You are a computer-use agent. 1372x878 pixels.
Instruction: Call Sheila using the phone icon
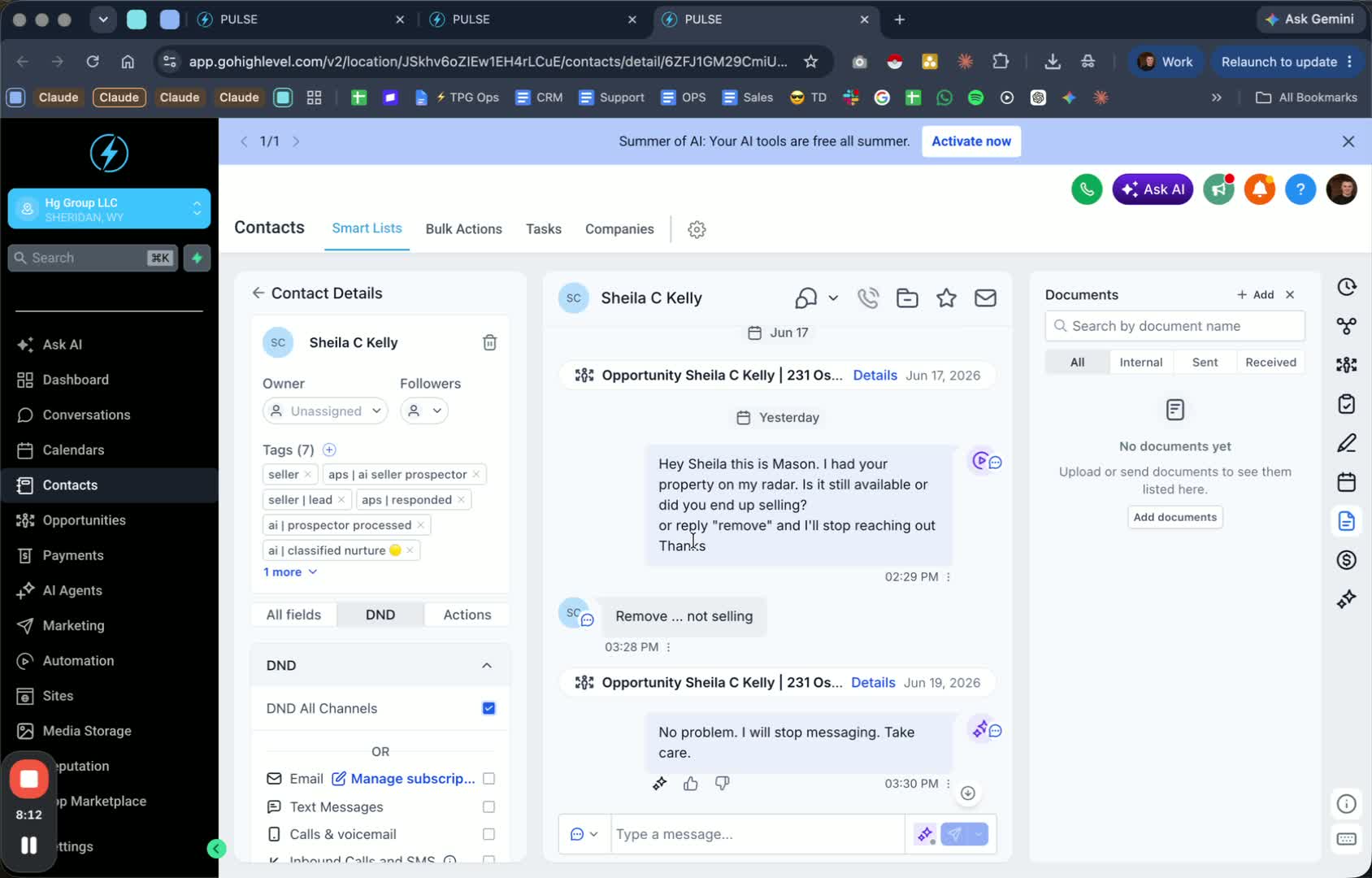[868, 298]
